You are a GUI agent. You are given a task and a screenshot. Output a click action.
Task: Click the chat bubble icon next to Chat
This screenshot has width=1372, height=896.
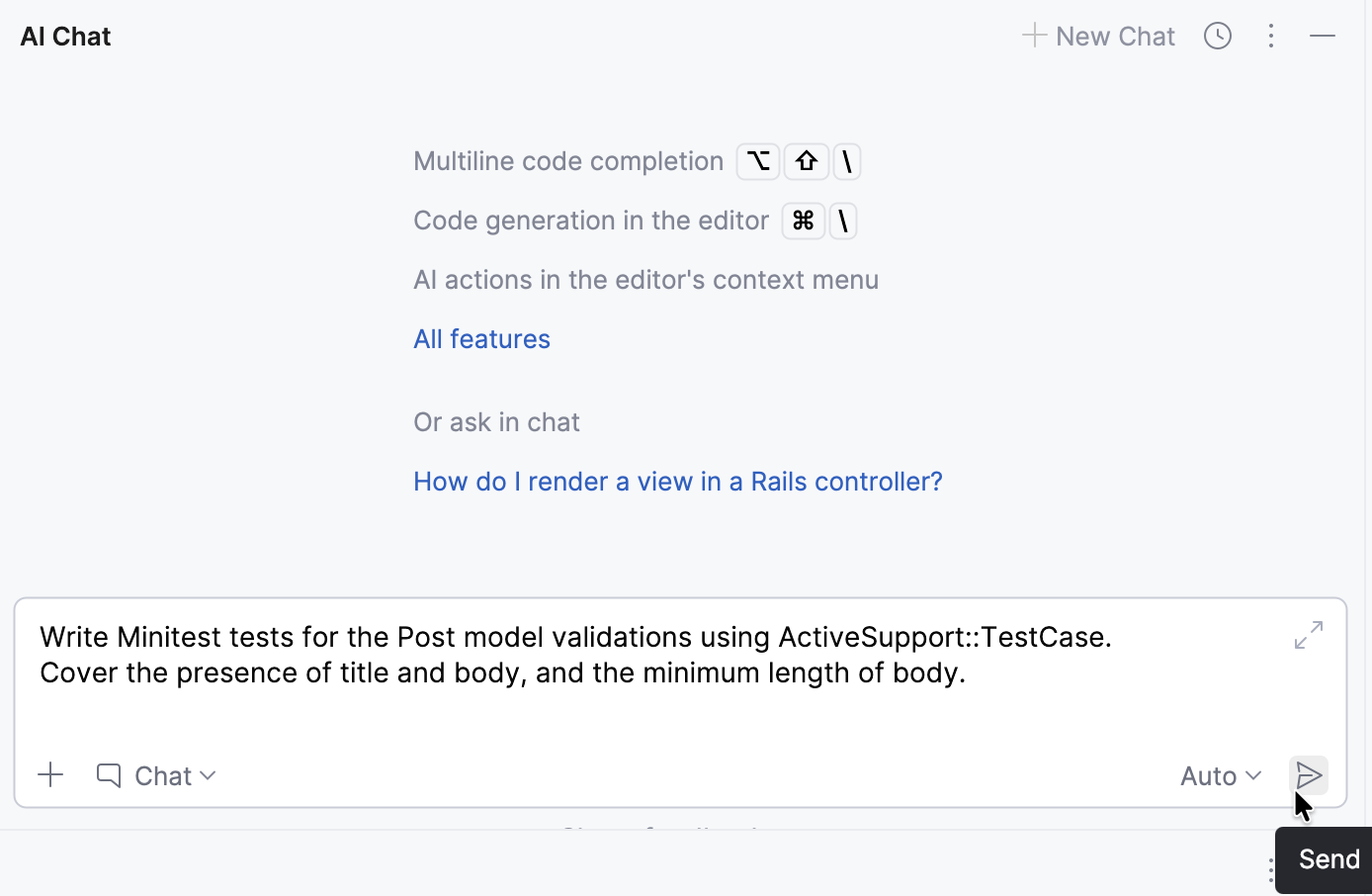(x=108, y=775)
